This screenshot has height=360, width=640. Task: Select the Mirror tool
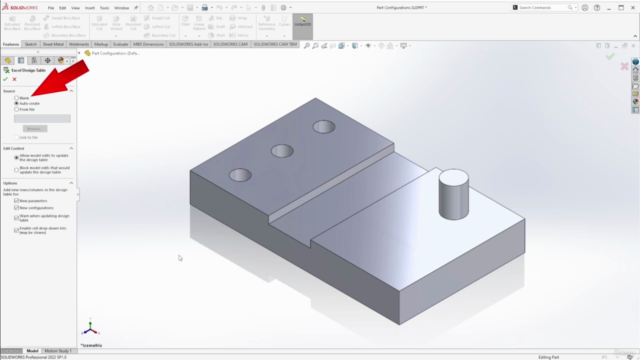[239, 35]
